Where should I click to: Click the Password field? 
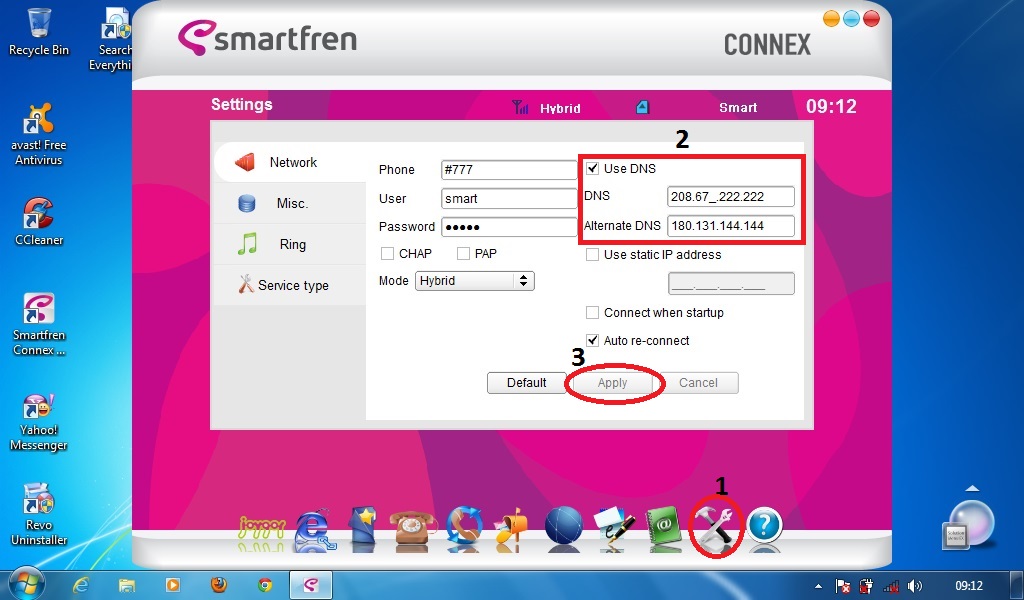[x=509, y=227]
